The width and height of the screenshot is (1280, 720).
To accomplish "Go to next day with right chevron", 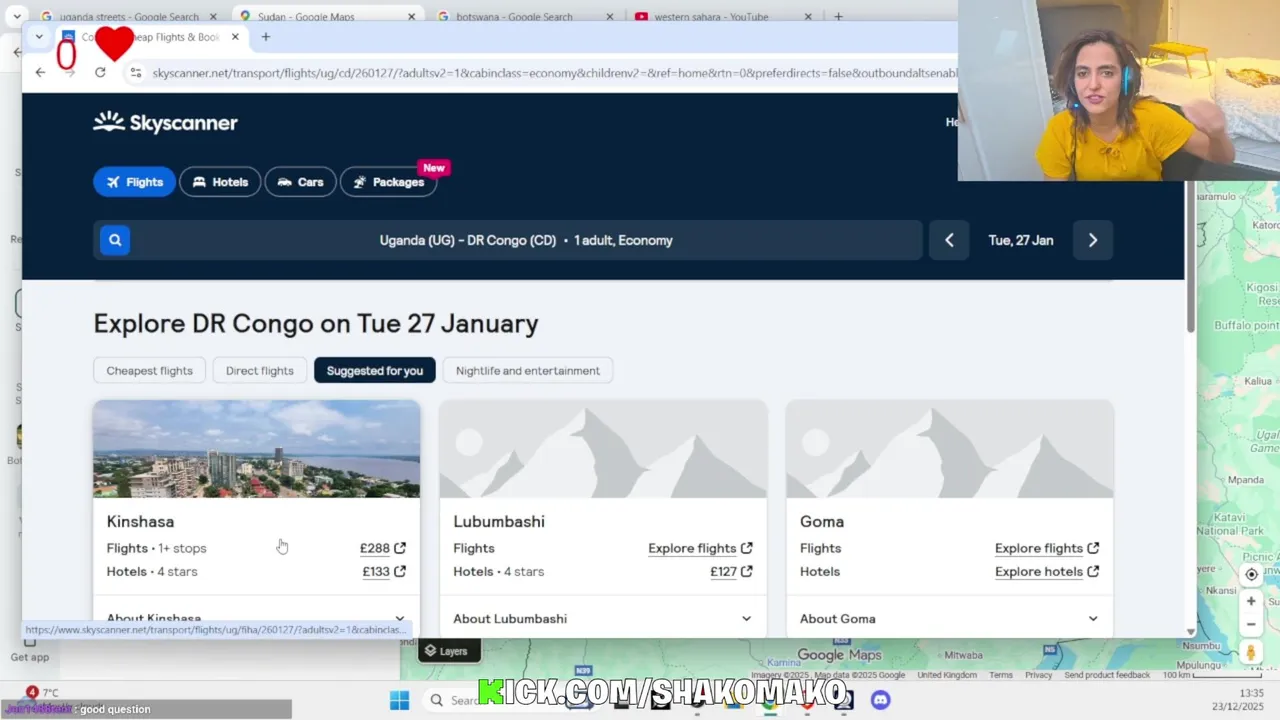I will click(x=1092, y=240).
